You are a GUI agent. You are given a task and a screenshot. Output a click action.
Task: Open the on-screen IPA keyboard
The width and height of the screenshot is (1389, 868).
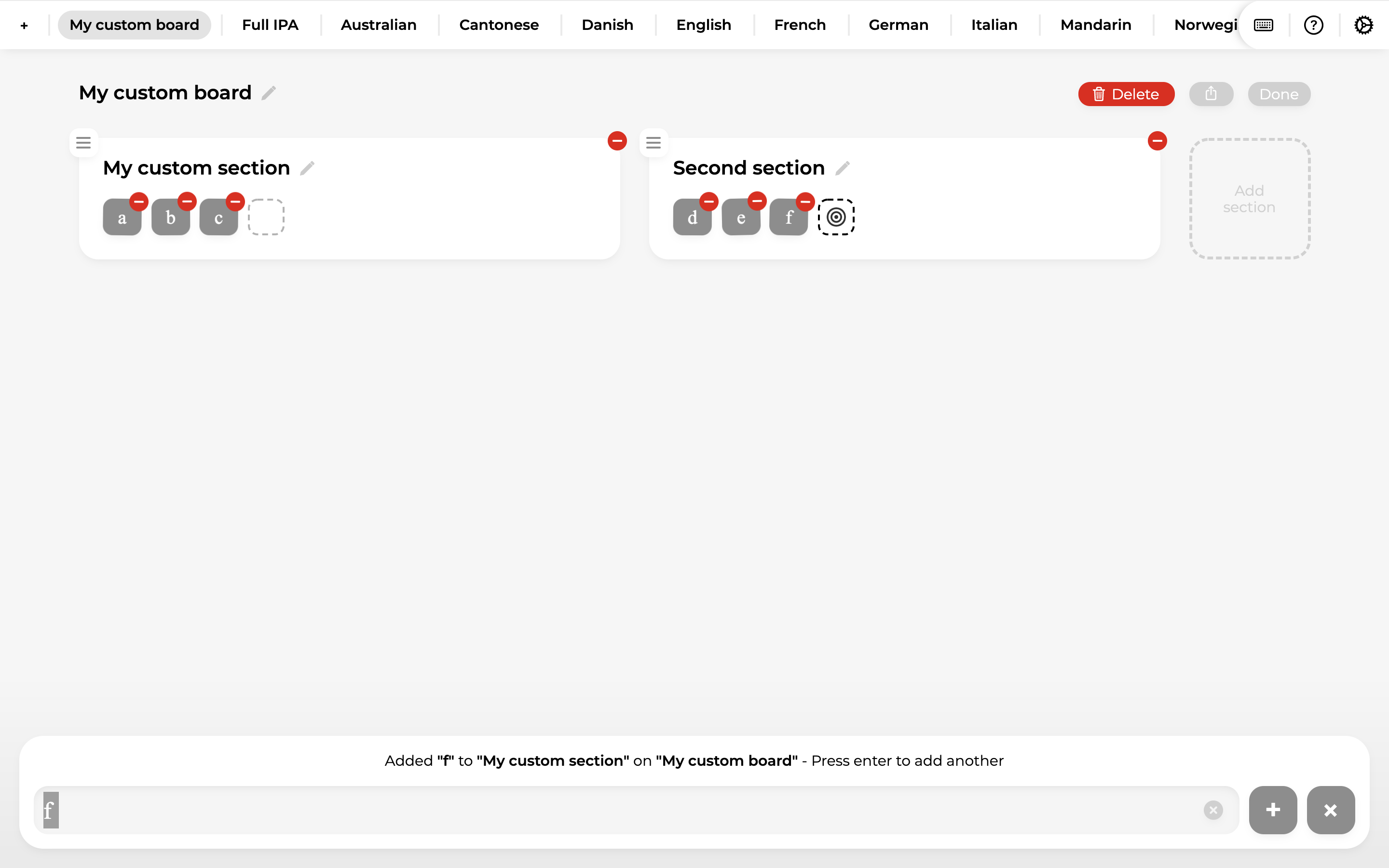tap(1263, 24)
